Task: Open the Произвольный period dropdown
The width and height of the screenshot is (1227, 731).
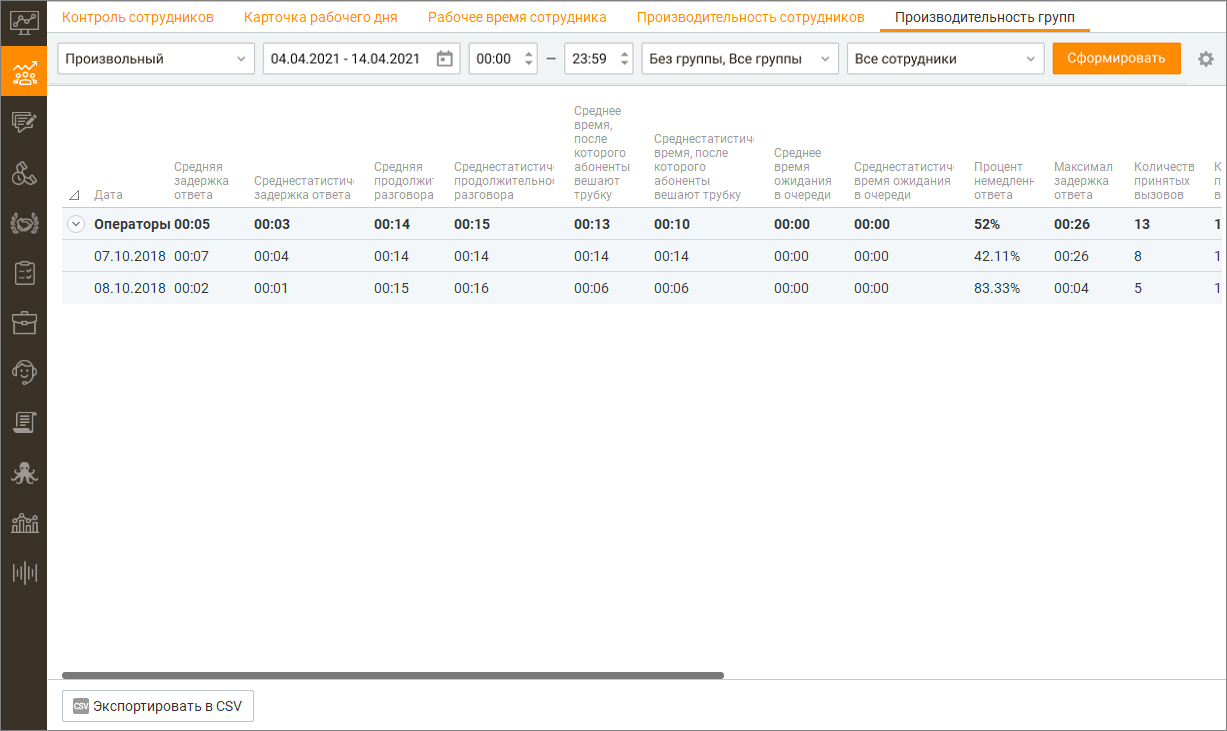Action: click(x=156, y=59)
